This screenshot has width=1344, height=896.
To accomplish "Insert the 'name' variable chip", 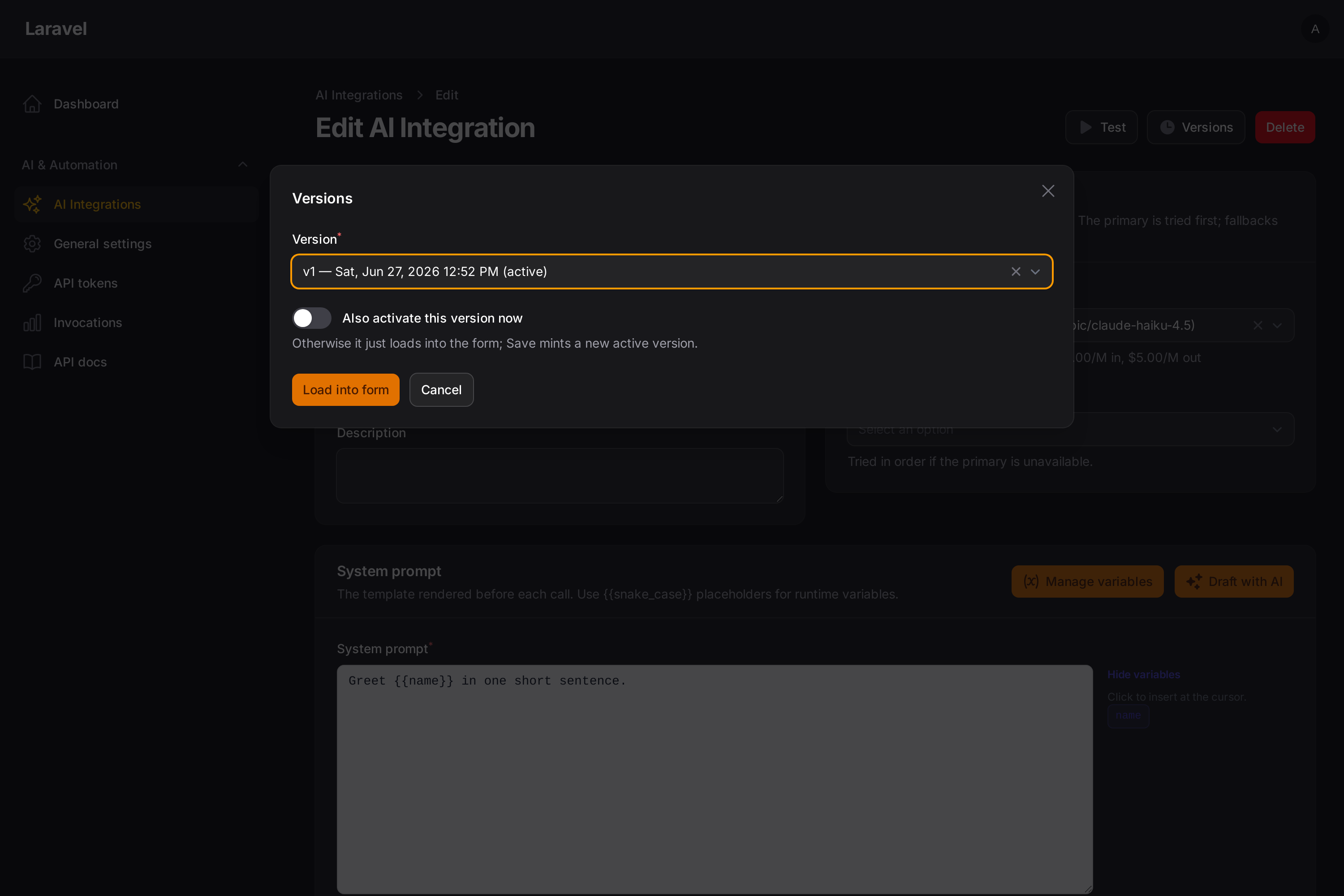I will pyautogui.click(x=1128, y=715).
